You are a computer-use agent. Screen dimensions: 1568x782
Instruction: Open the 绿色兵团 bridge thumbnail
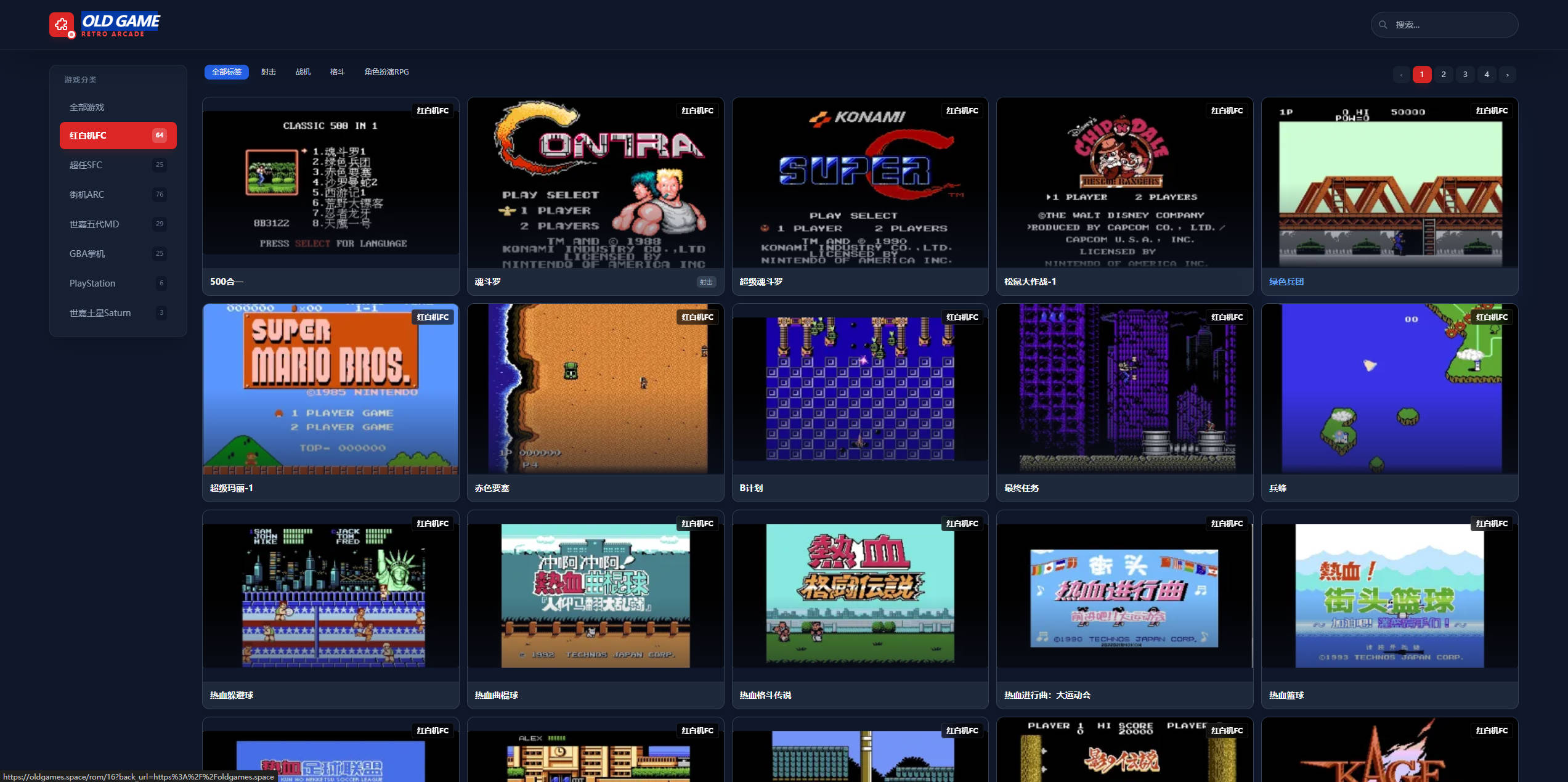(1390, 182)
